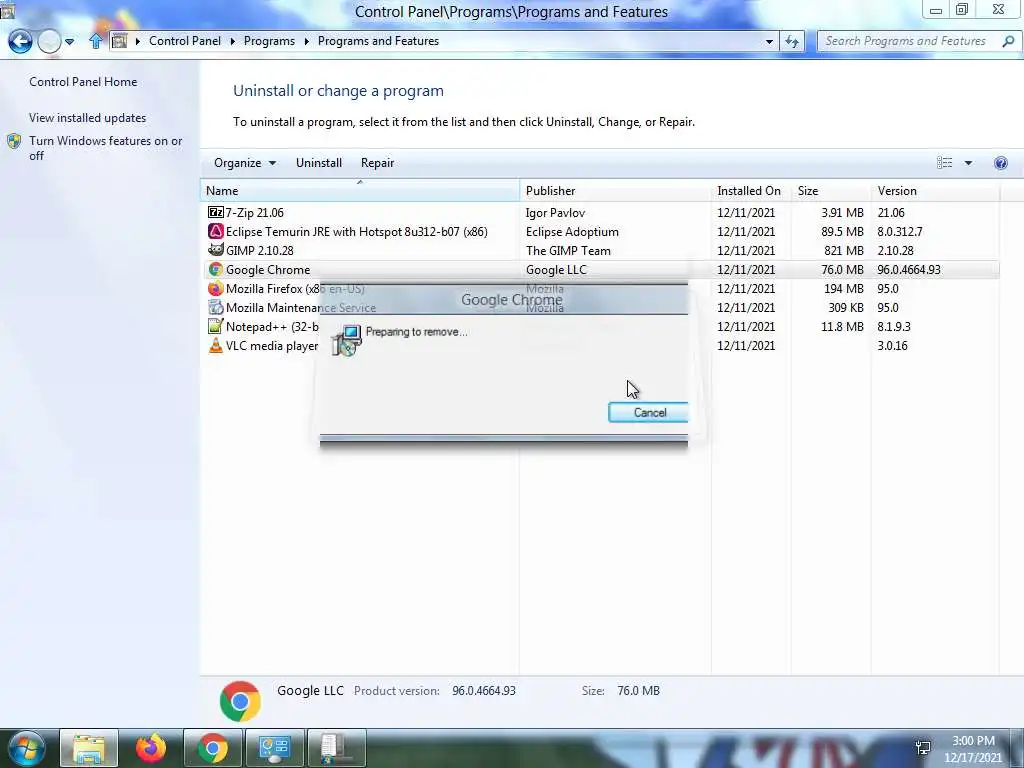Switch to Control Panel taskbar button
This screenshot has height=768, width=1024.
pyautogui.click(x=274, y=748)
